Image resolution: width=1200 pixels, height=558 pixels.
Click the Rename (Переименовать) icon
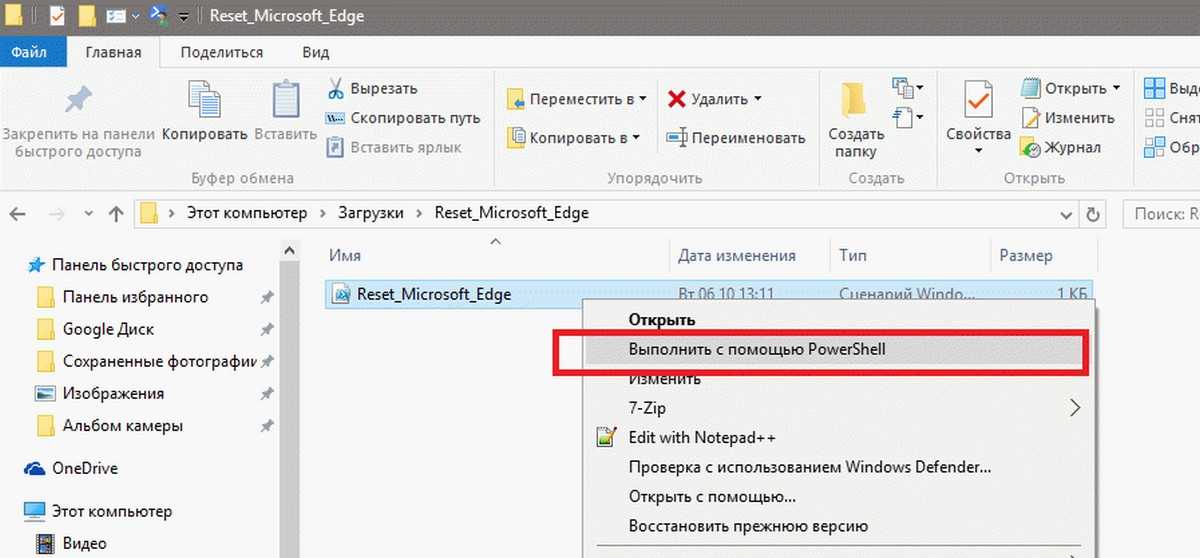677,138
